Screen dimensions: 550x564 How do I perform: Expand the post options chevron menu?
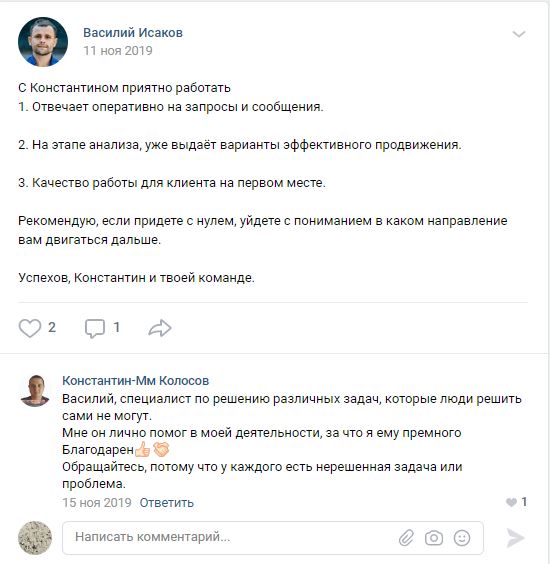point(519,34)
